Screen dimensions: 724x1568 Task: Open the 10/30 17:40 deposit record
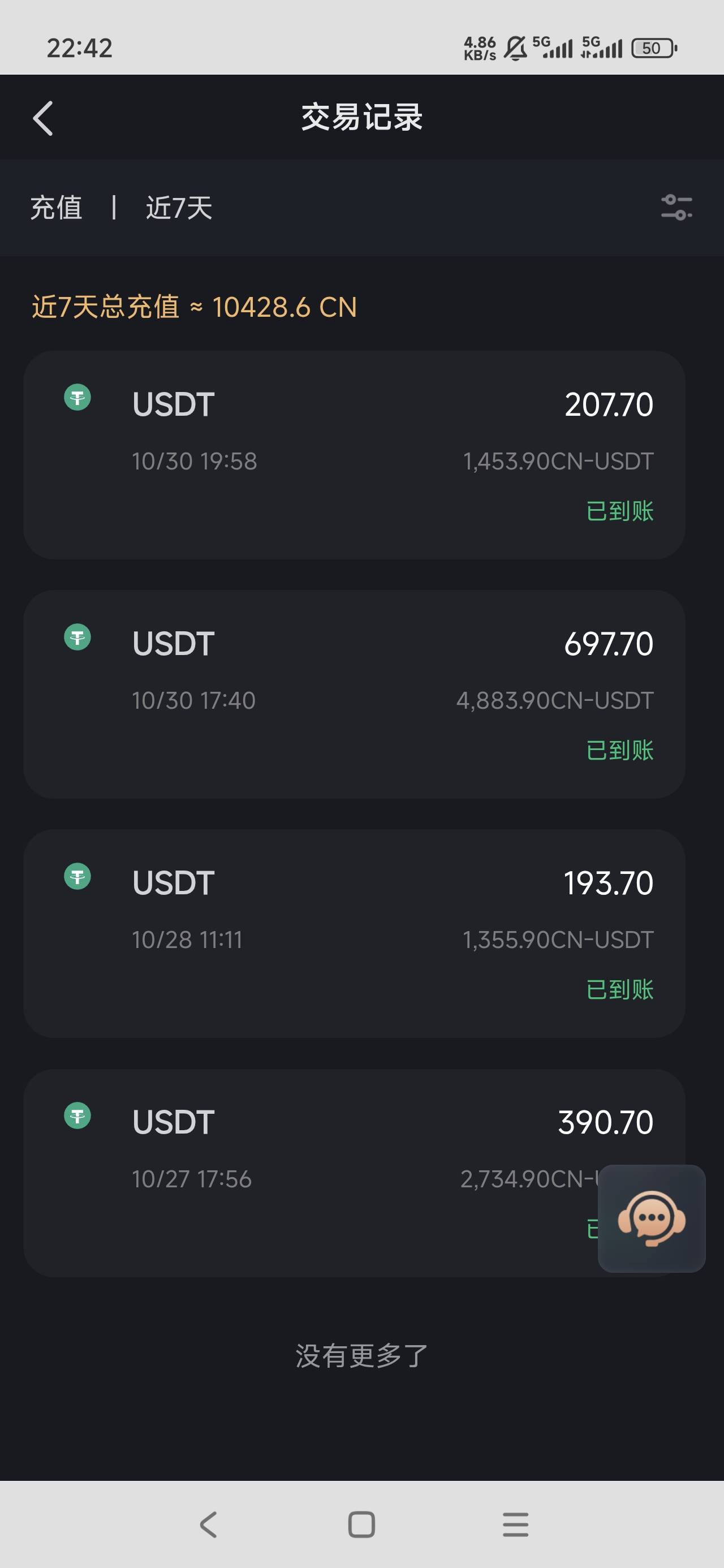[x=354, y=694]
